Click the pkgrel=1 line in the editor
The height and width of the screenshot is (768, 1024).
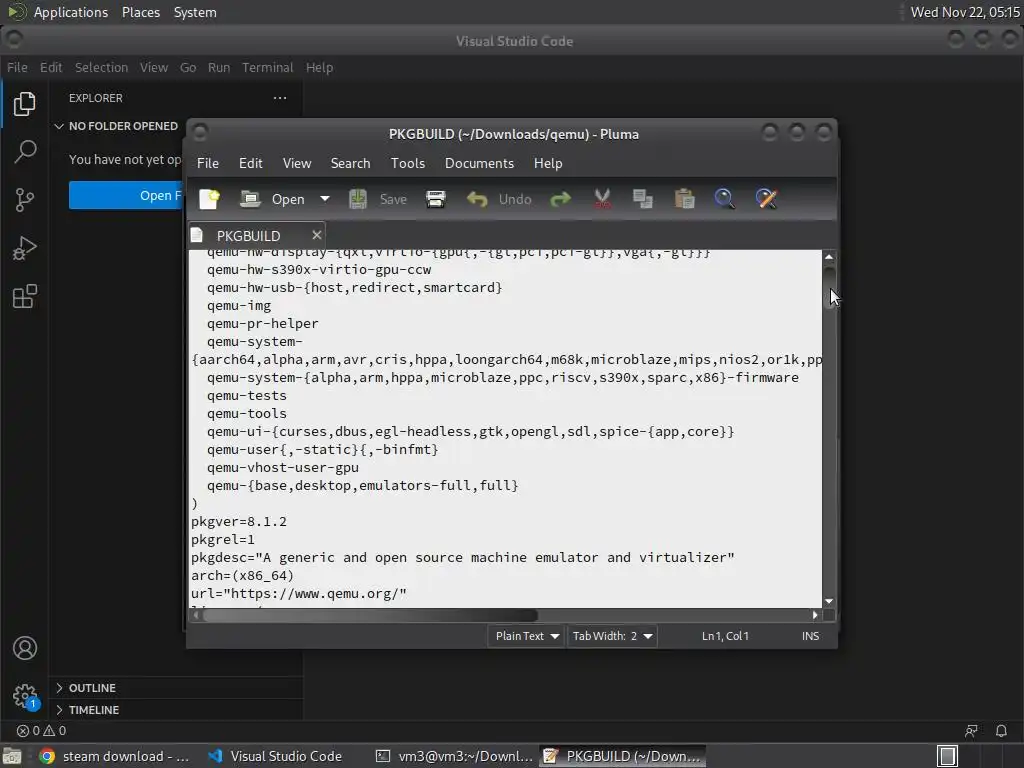point(223,540)
